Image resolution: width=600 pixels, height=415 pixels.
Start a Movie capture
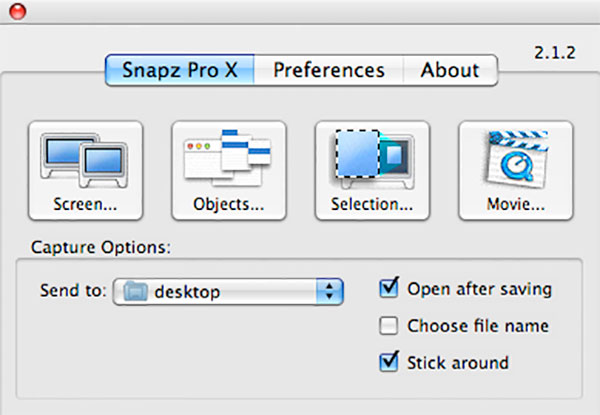(x=515, y=171)
